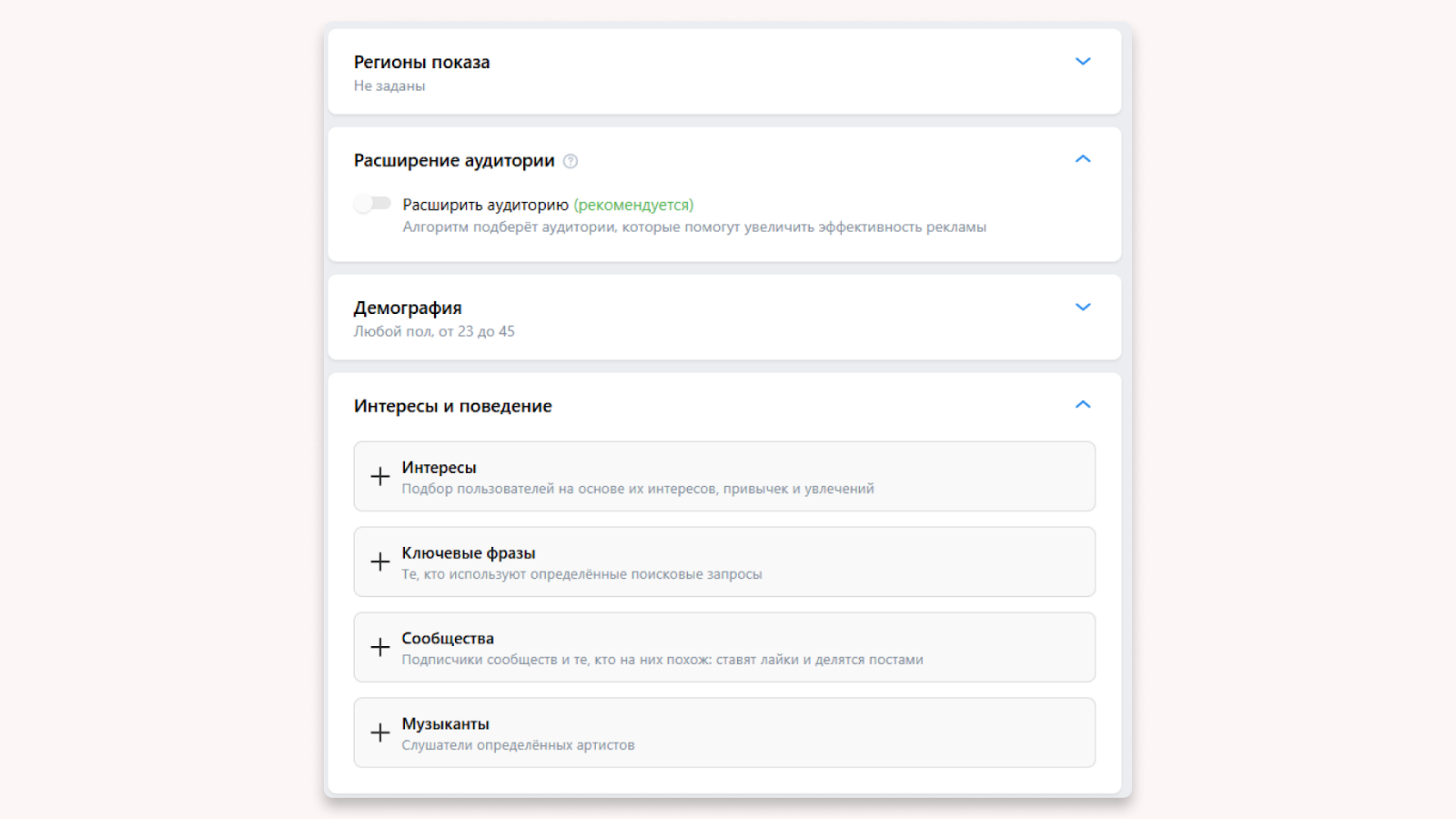Screen dimensions: 1456x819
Task: Click the Регионы показа section heading
Action: pyautogui.click(x=421, y=63)
